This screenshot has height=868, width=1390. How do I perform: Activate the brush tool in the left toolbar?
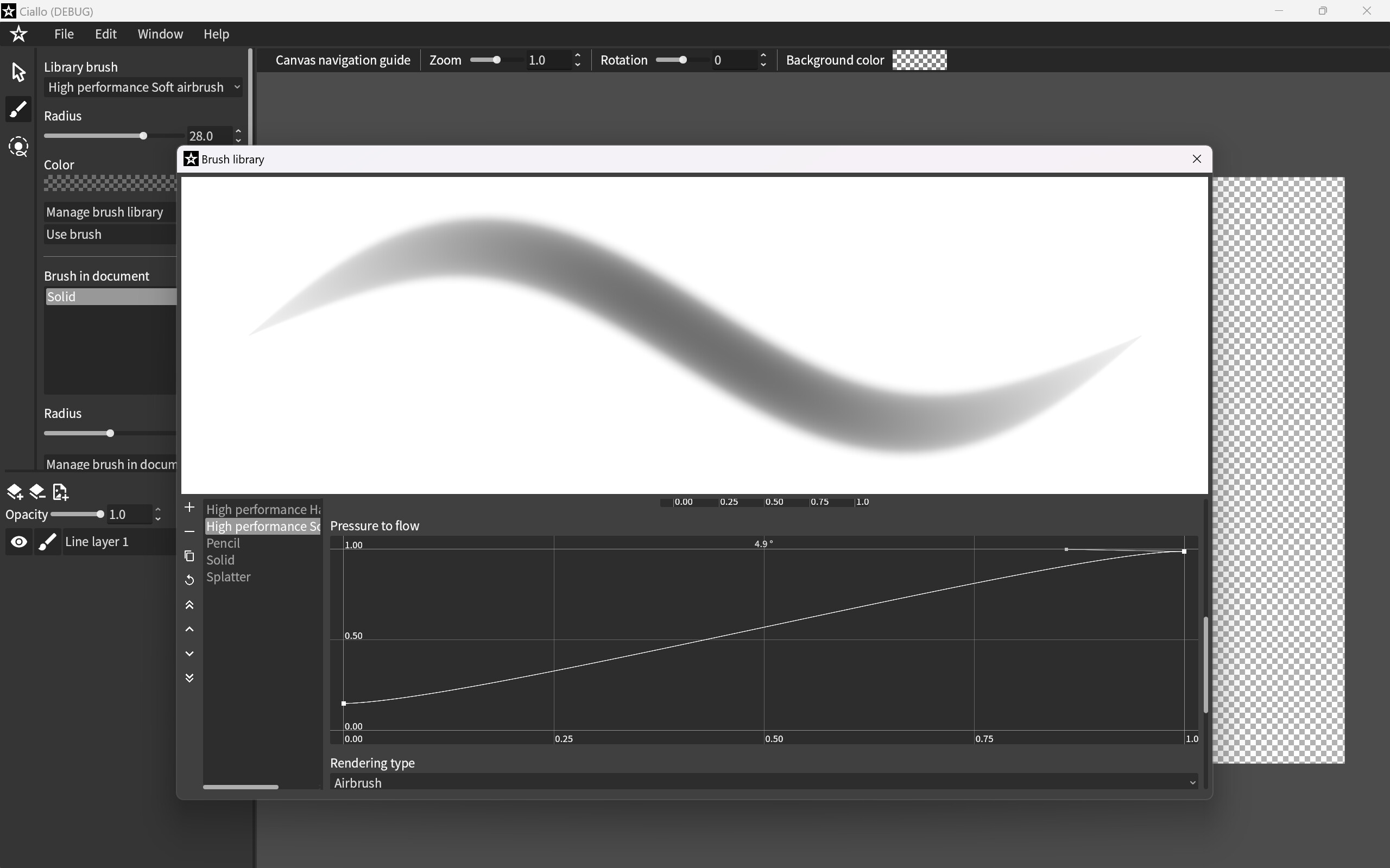coord(18,109)
